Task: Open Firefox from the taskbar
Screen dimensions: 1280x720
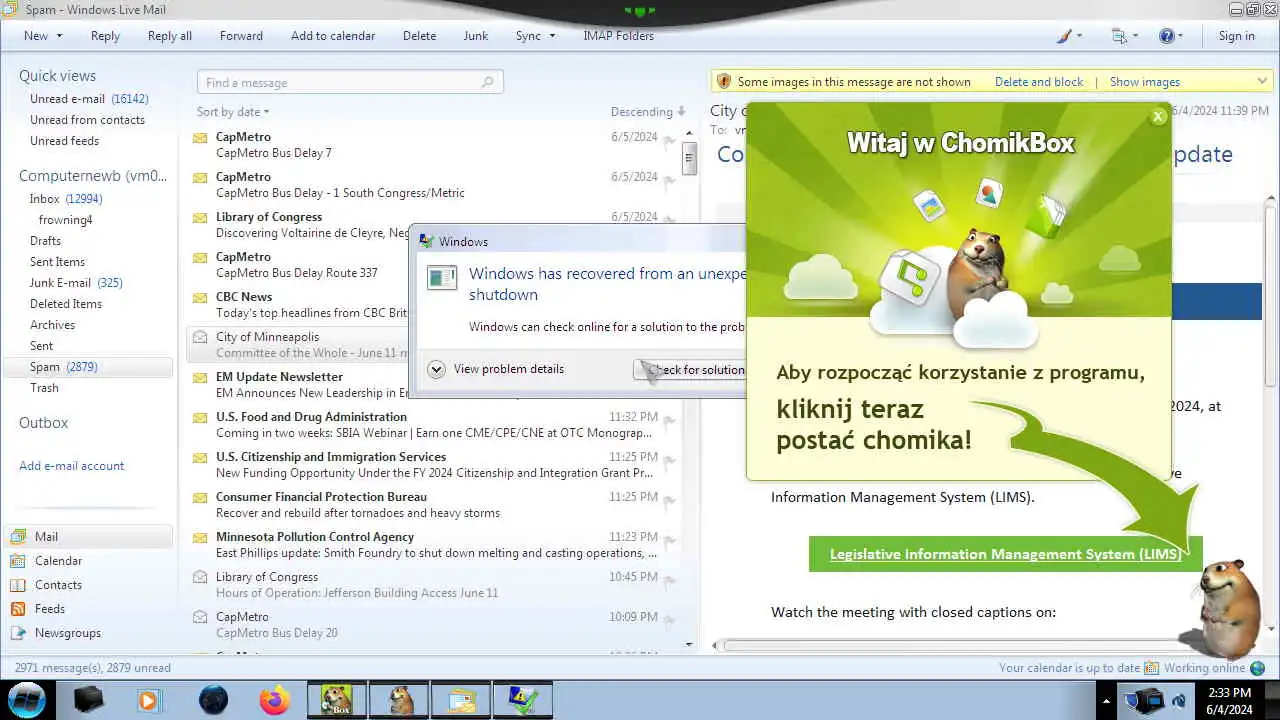Action: pyautogui.click(x=274, y=700)
